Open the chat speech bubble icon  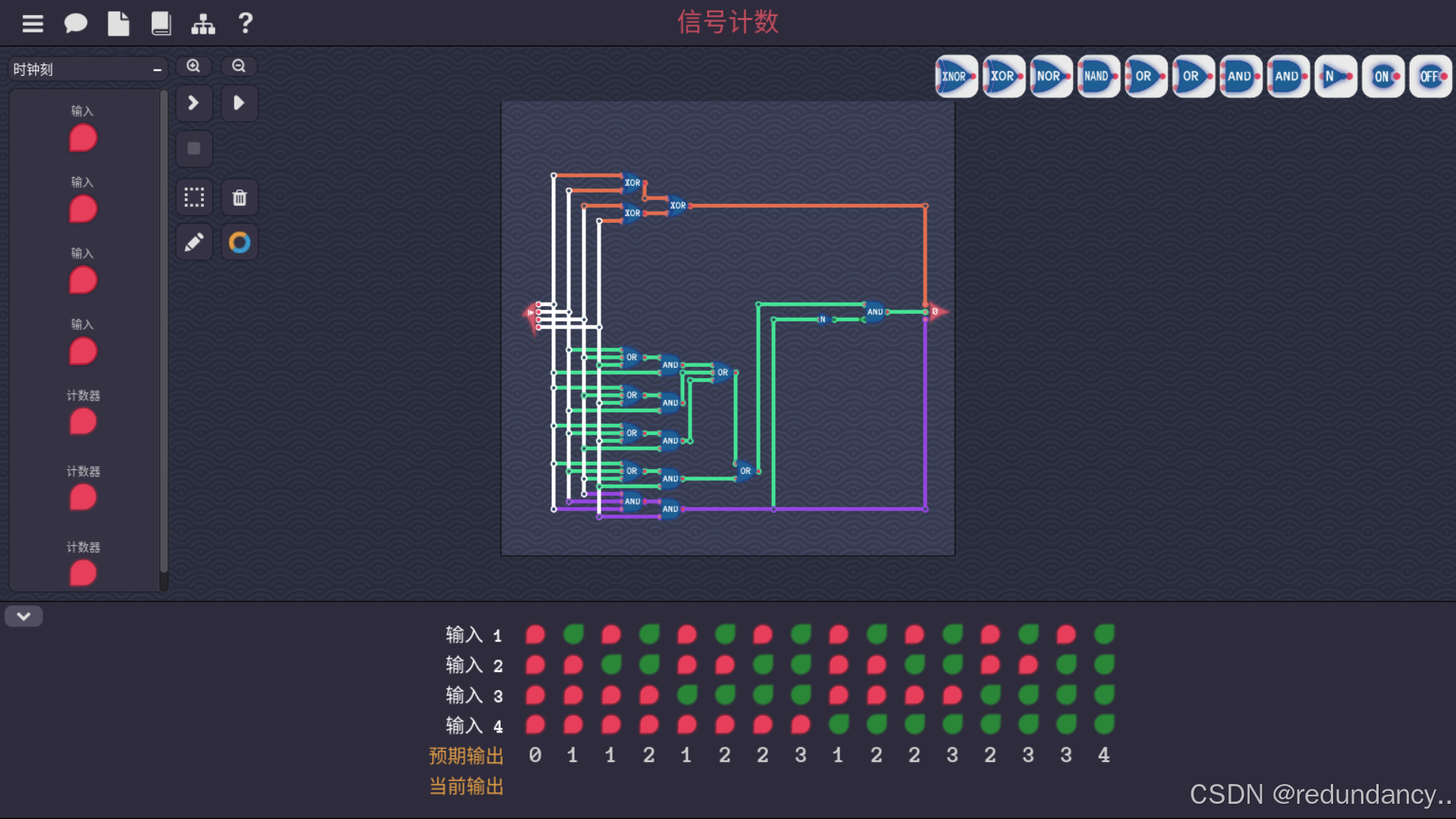click(75, 24)
